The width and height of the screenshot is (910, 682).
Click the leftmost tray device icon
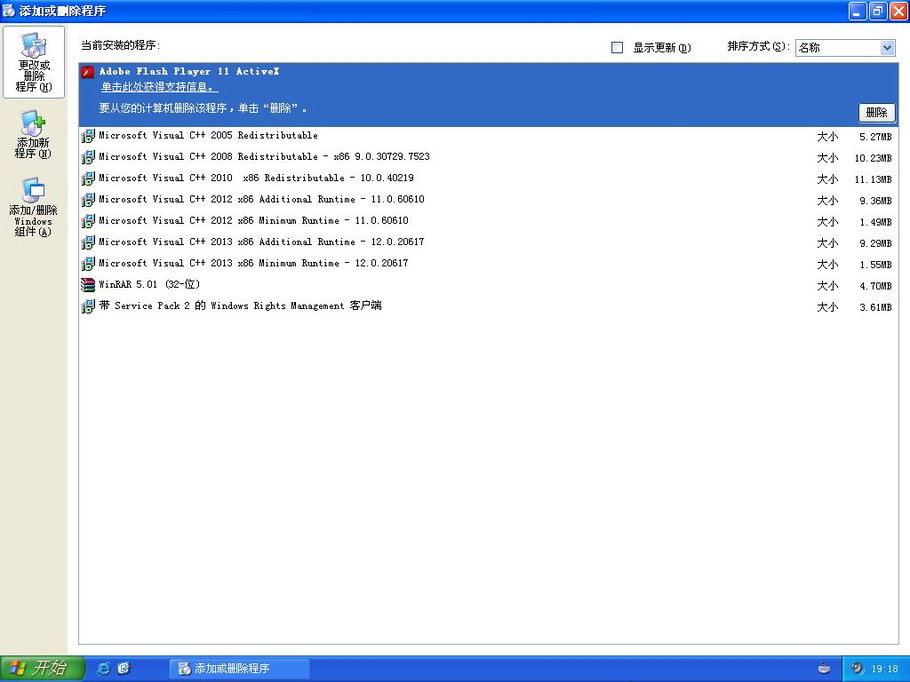click(824, 668)
